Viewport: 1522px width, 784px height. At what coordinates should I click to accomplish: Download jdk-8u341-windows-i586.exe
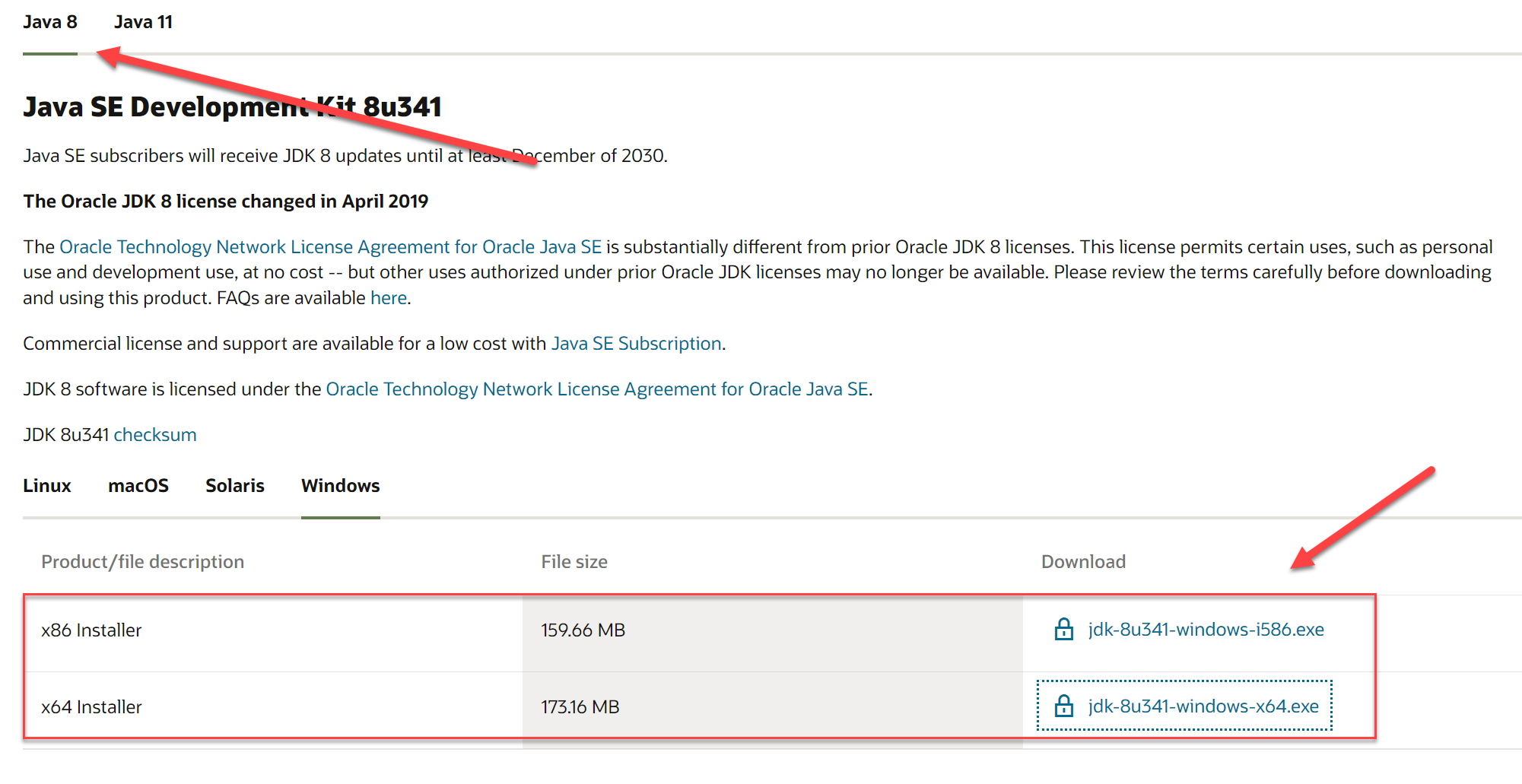[1206, 630]
